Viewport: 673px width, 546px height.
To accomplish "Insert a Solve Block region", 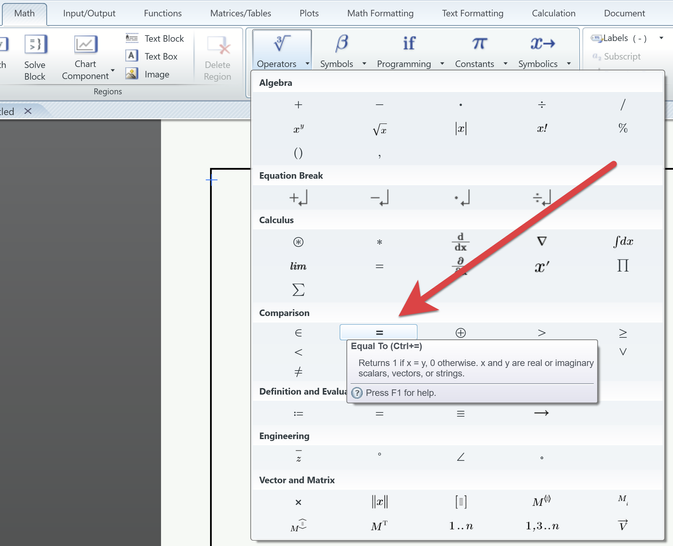I will (35, 58).
